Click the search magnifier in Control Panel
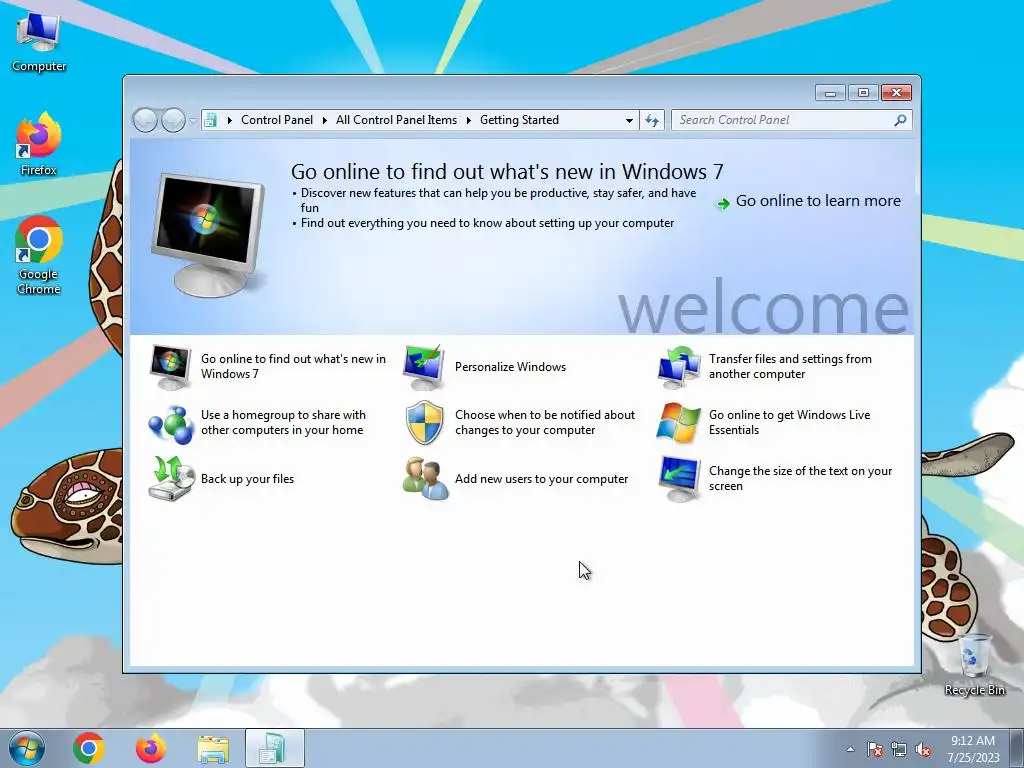 coord(901,120)
